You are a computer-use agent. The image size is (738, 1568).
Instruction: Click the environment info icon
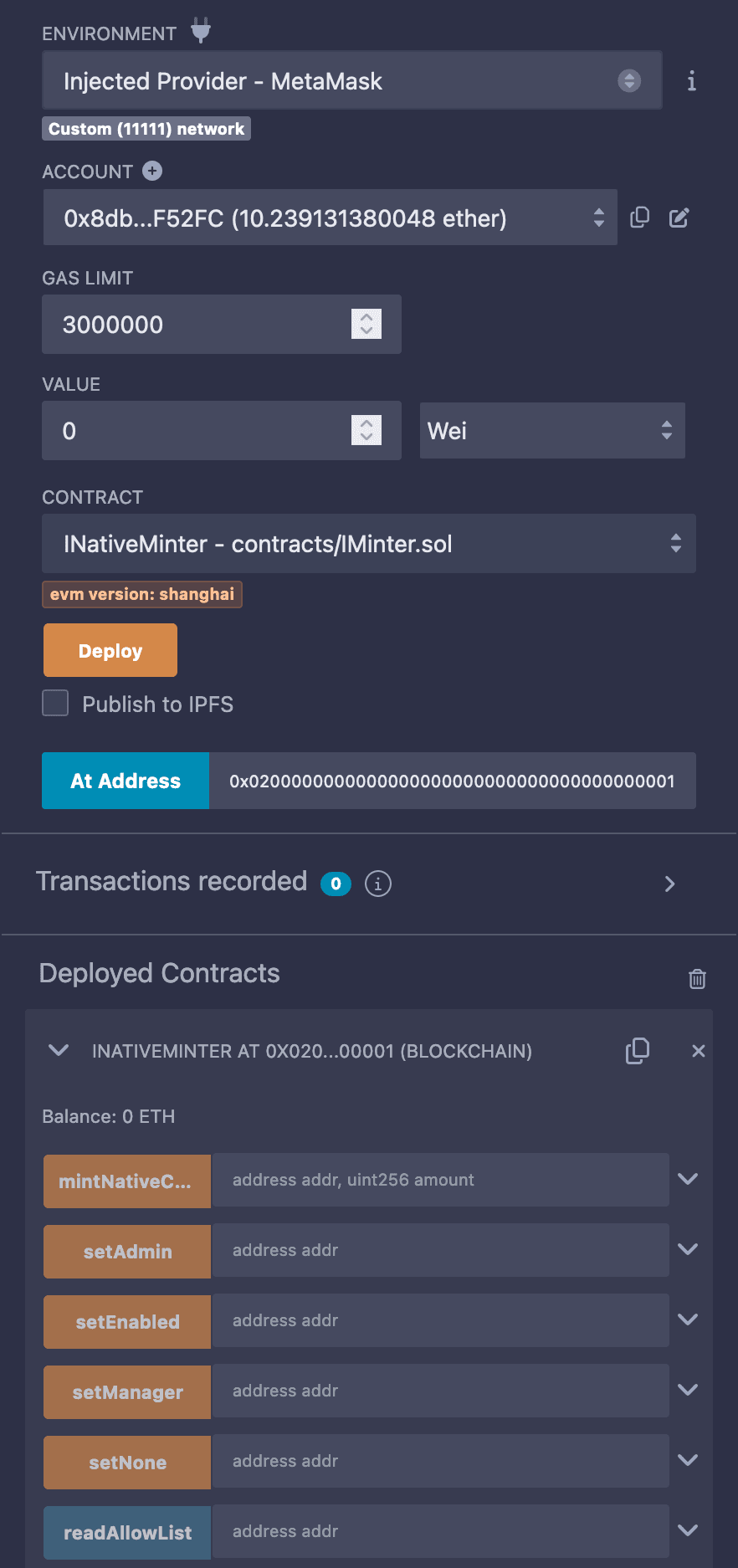coord(691,81)
